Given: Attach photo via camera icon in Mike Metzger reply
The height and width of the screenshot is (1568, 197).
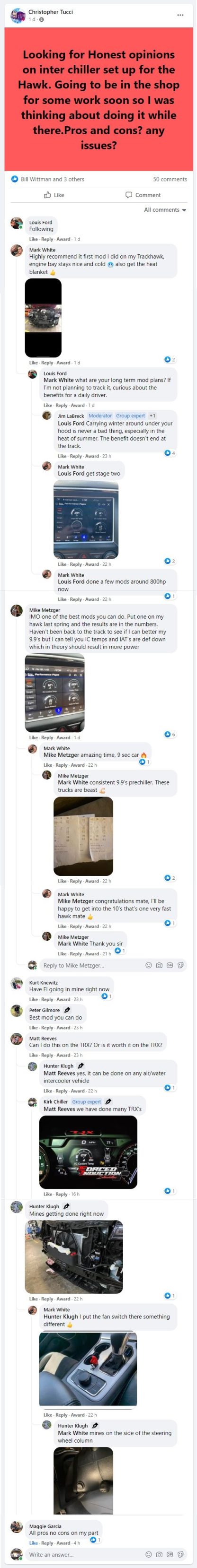Looking at the screenshot, I should click(159, 965).
